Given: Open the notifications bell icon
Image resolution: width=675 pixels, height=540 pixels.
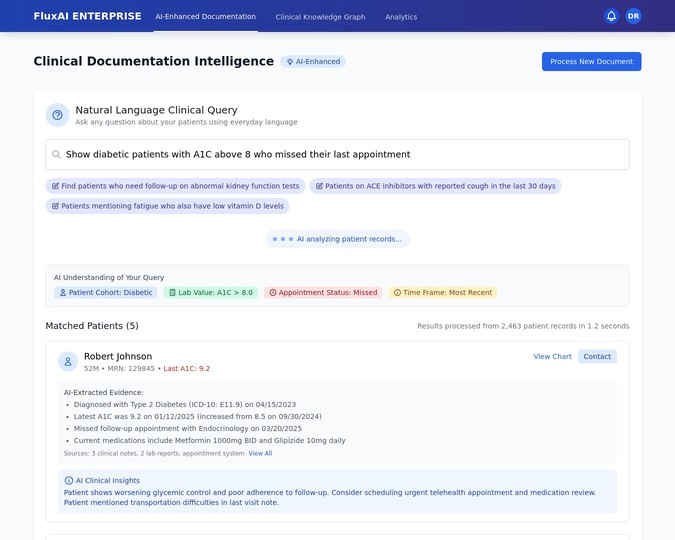Looking at the screenshot, I should tap(611, 16).
